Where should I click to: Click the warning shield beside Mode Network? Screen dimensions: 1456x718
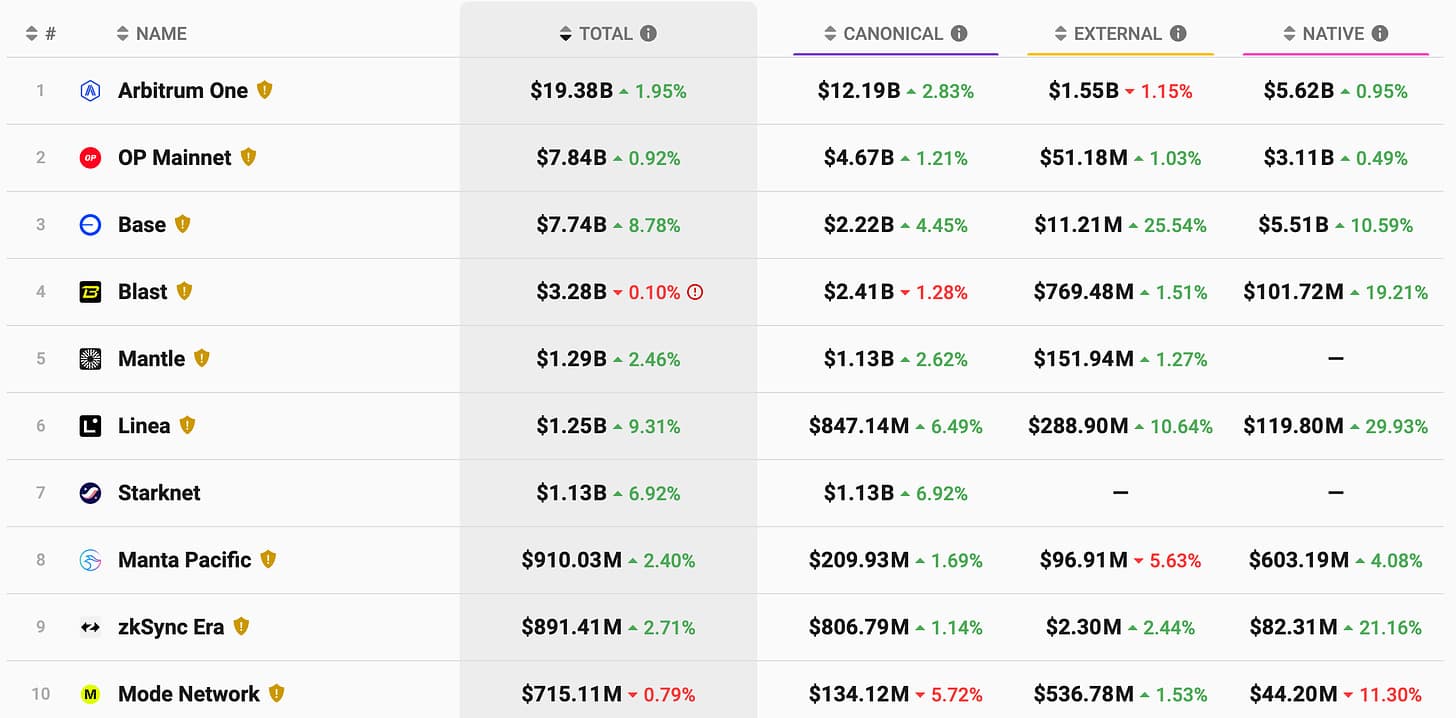coord(277,693)
